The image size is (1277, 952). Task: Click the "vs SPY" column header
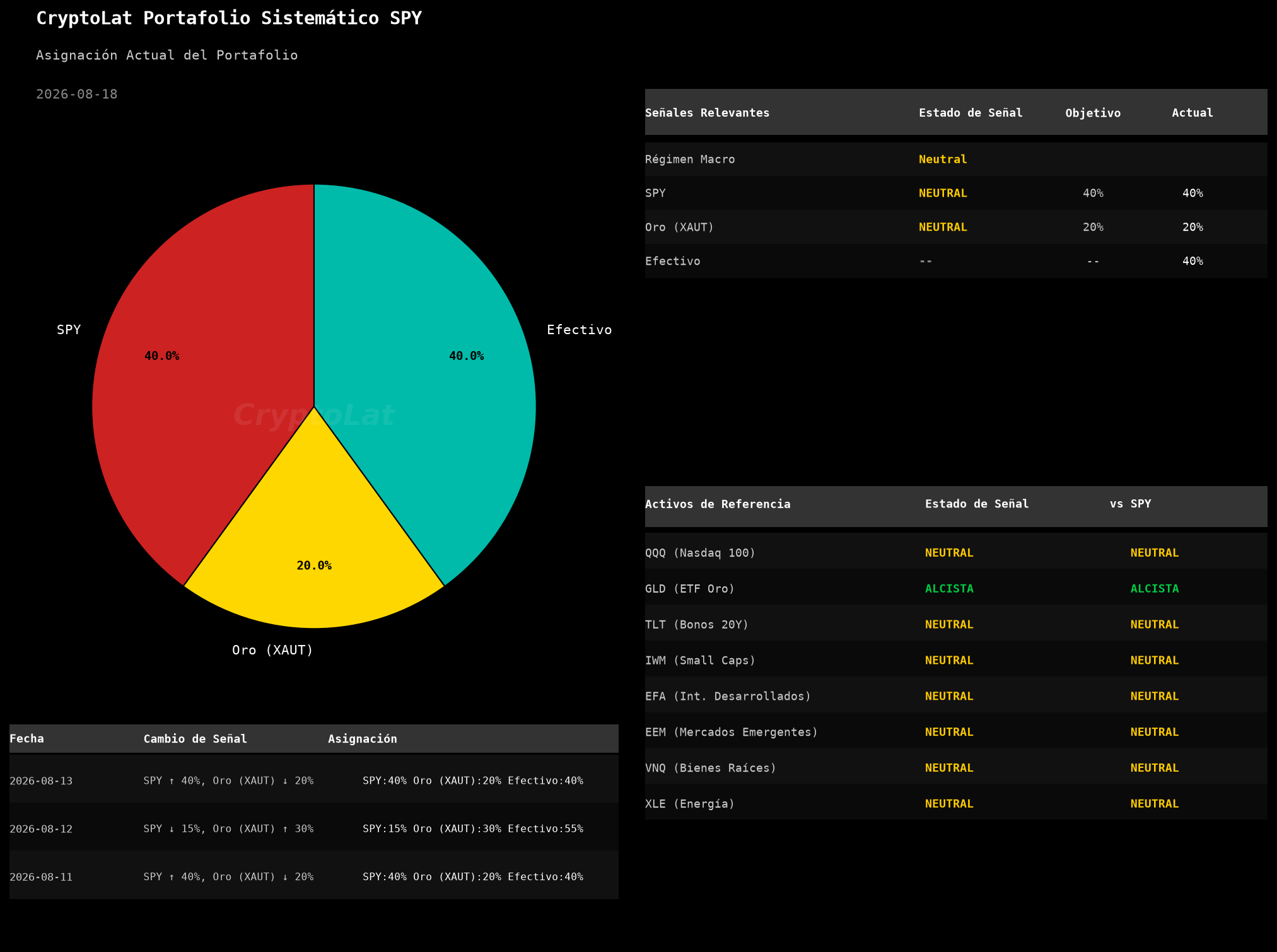click(x=1131, y=504)
